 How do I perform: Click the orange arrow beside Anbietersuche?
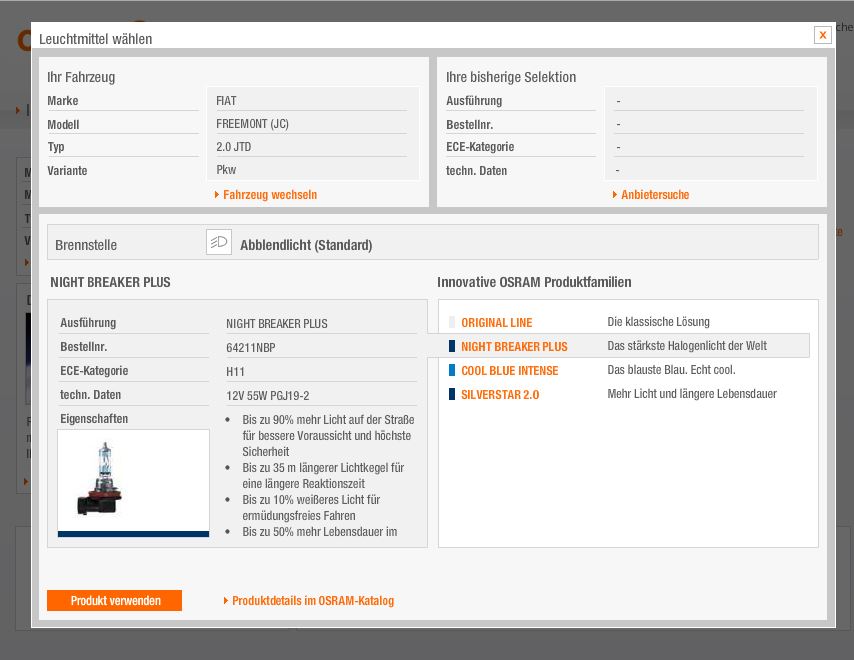[x=615, y=195]
